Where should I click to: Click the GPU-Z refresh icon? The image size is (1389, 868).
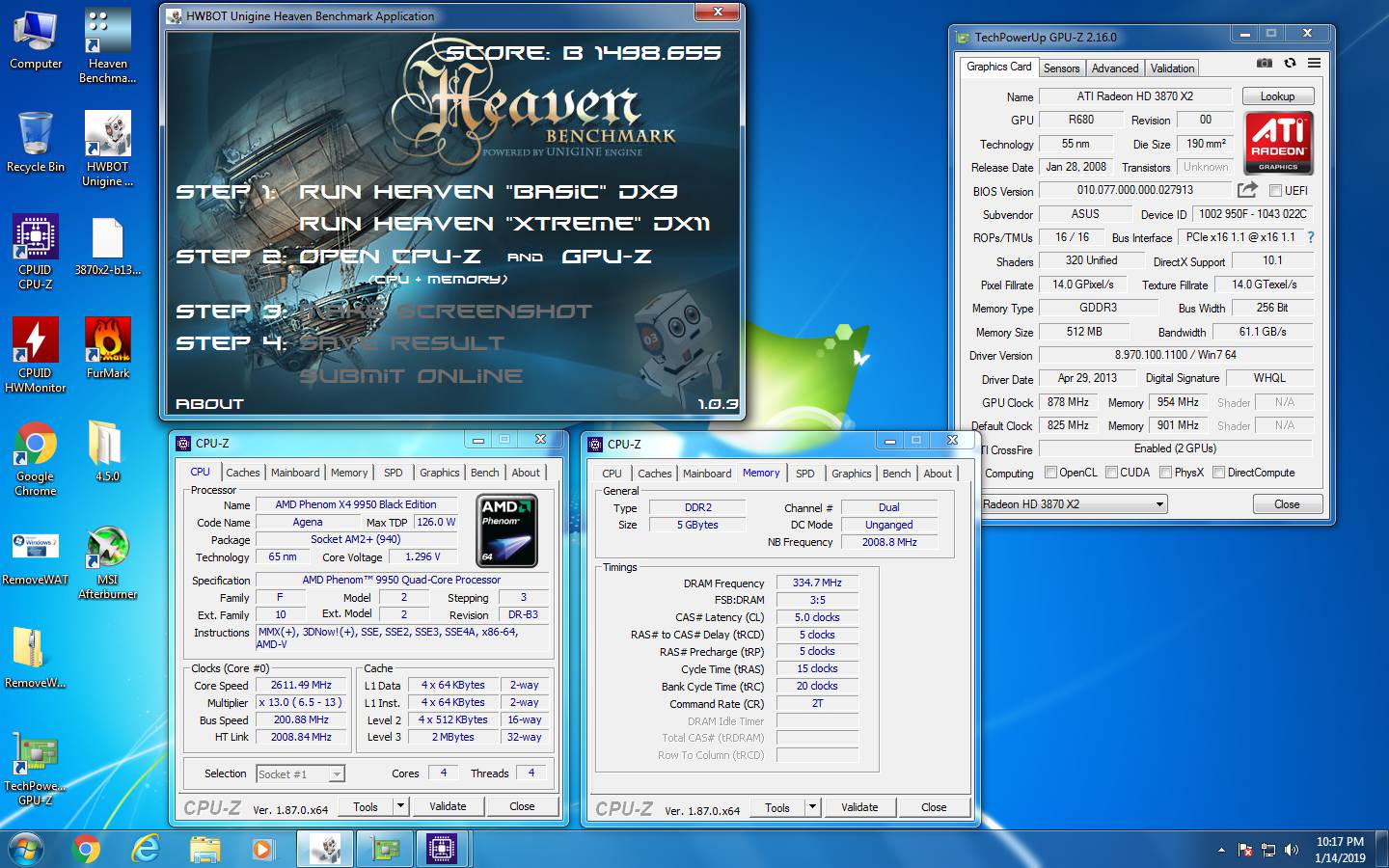(x=1290, y=63)
